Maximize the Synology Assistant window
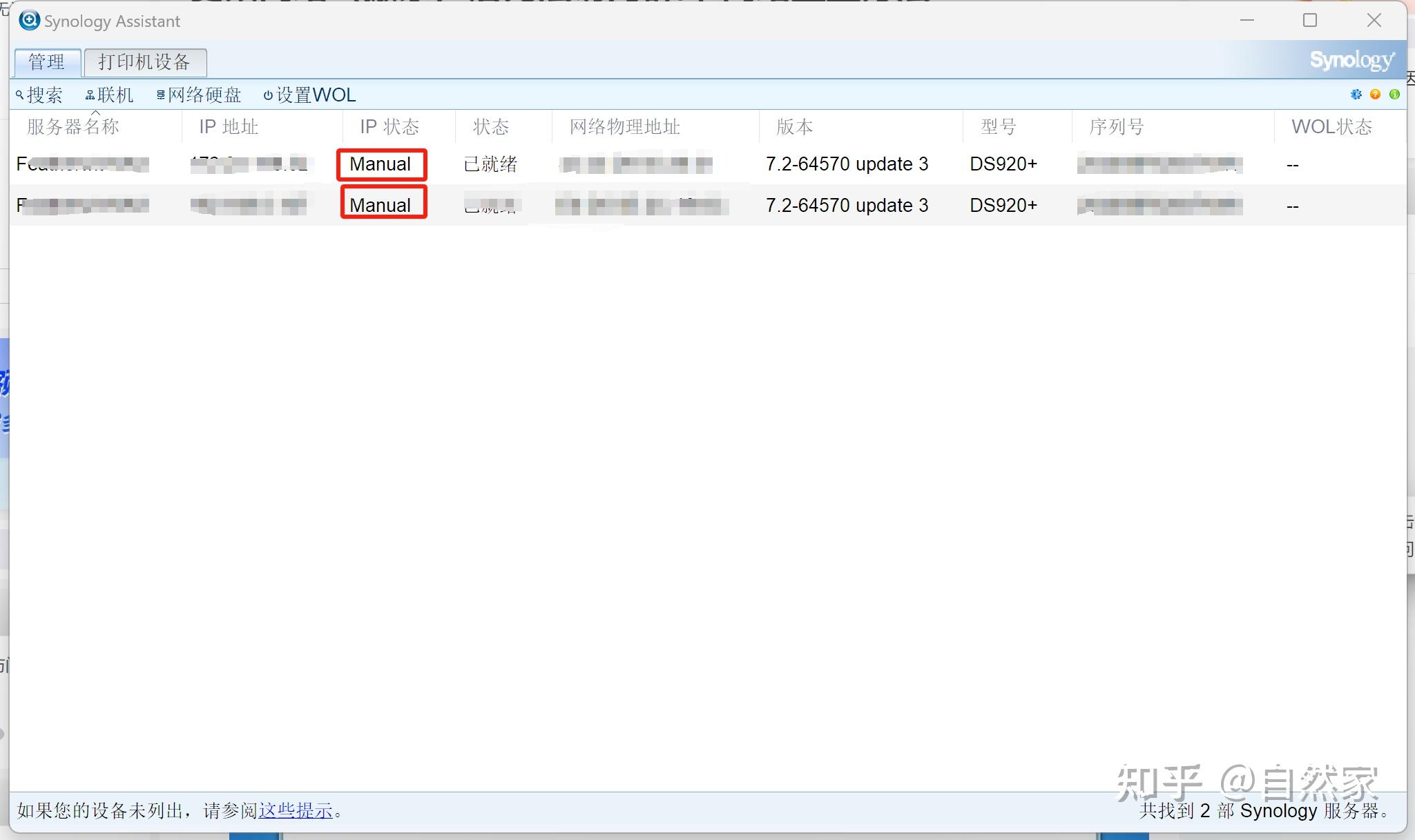The width and height of the screenshot is (1415, 840). (x=1310, y=21)
